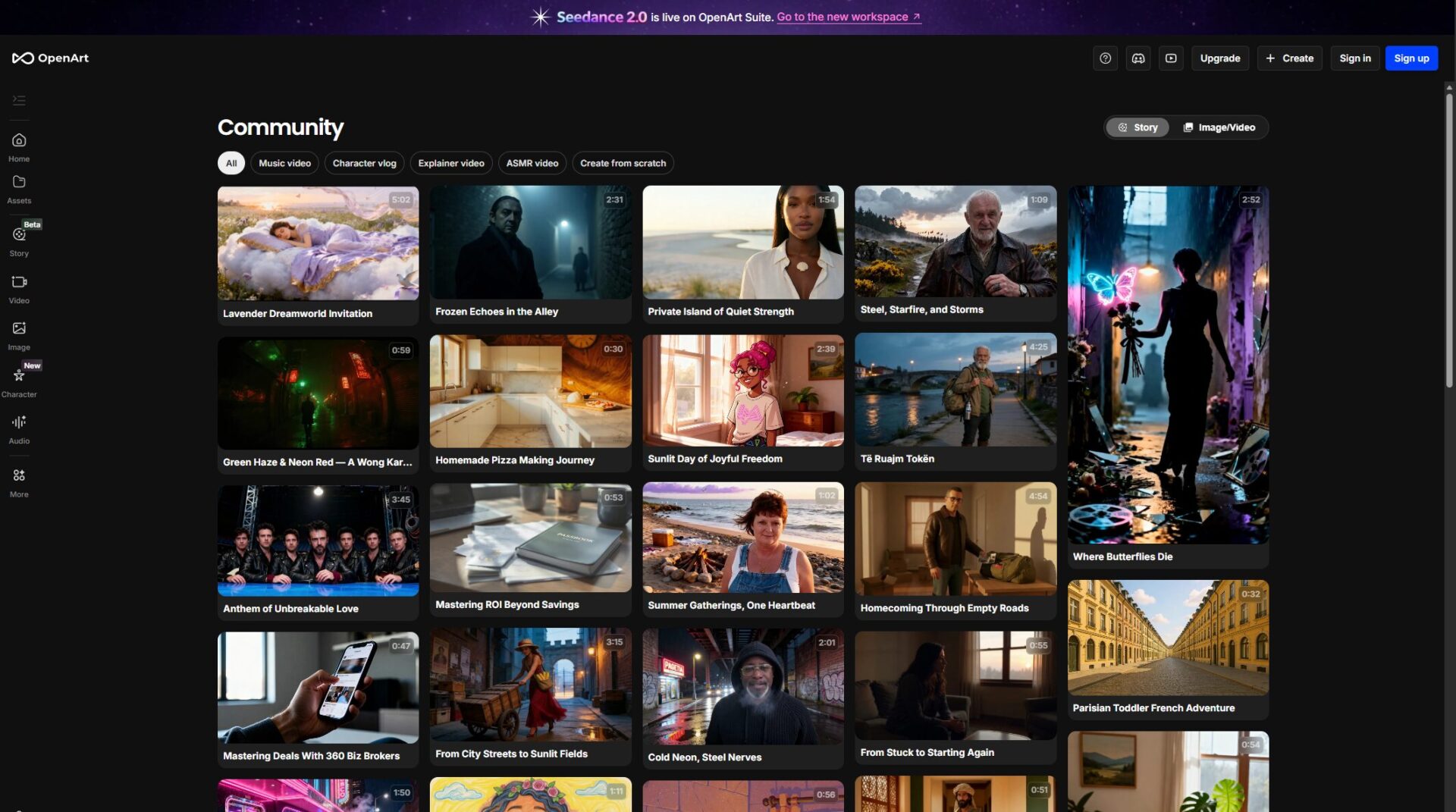Switch community view to Image/Video
The image size is (1456, 812).
click(x=1219, y=127)
